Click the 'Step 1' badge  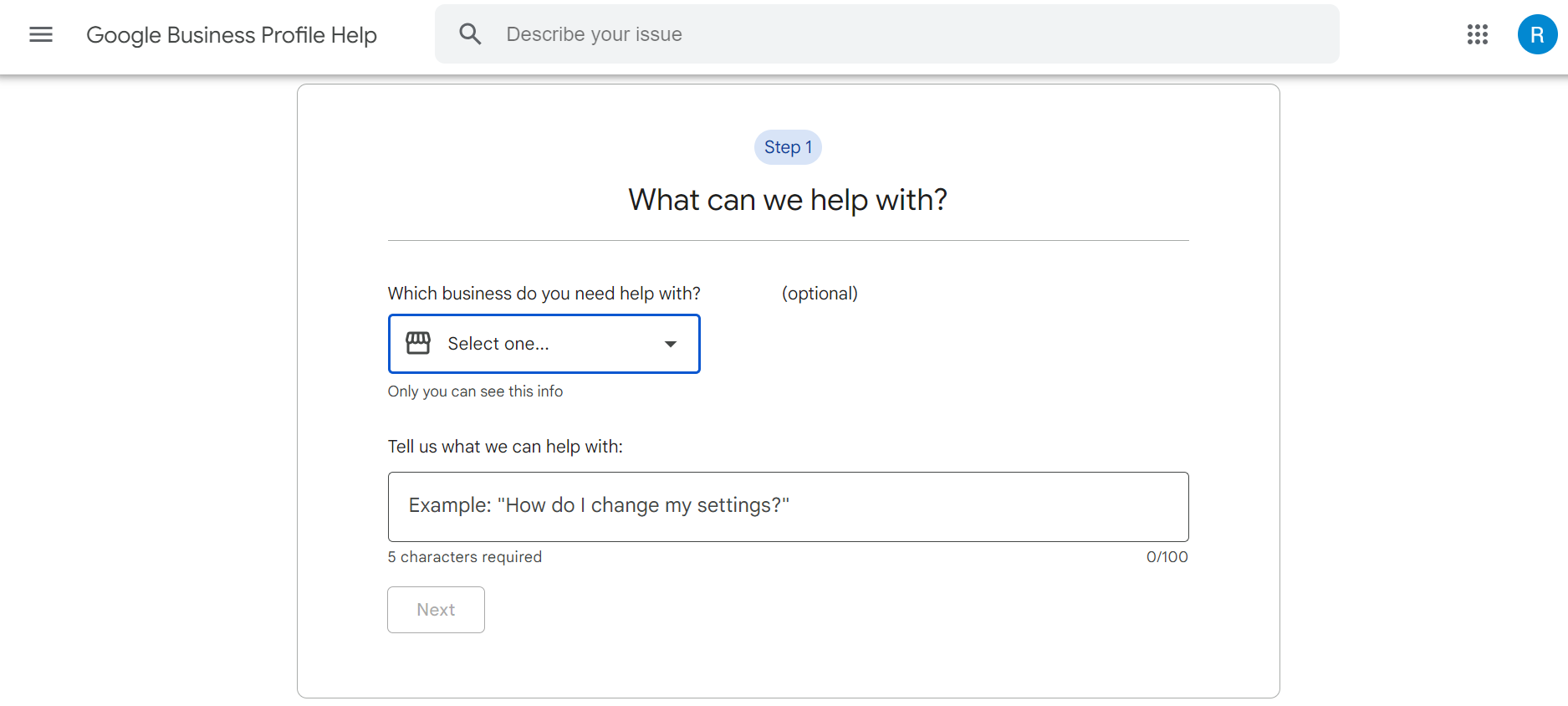pyautogui.click(x=788, y=147)
